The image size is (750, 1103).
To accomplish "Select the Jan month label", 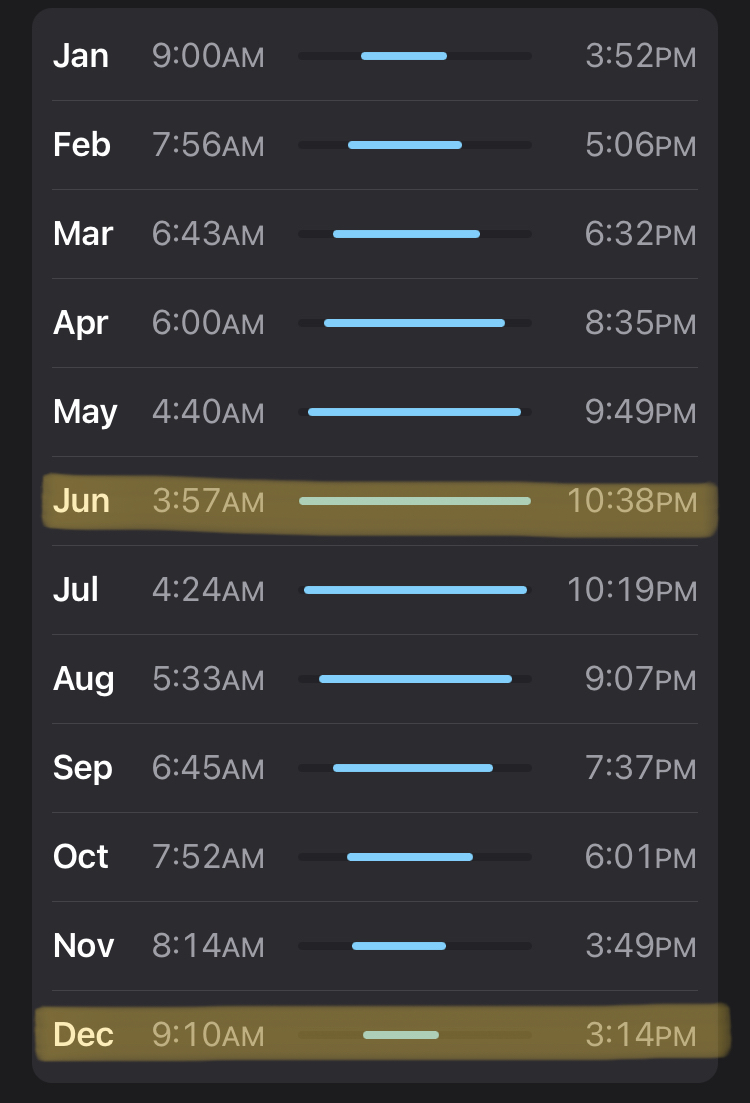I will click(x=81, y=56).
